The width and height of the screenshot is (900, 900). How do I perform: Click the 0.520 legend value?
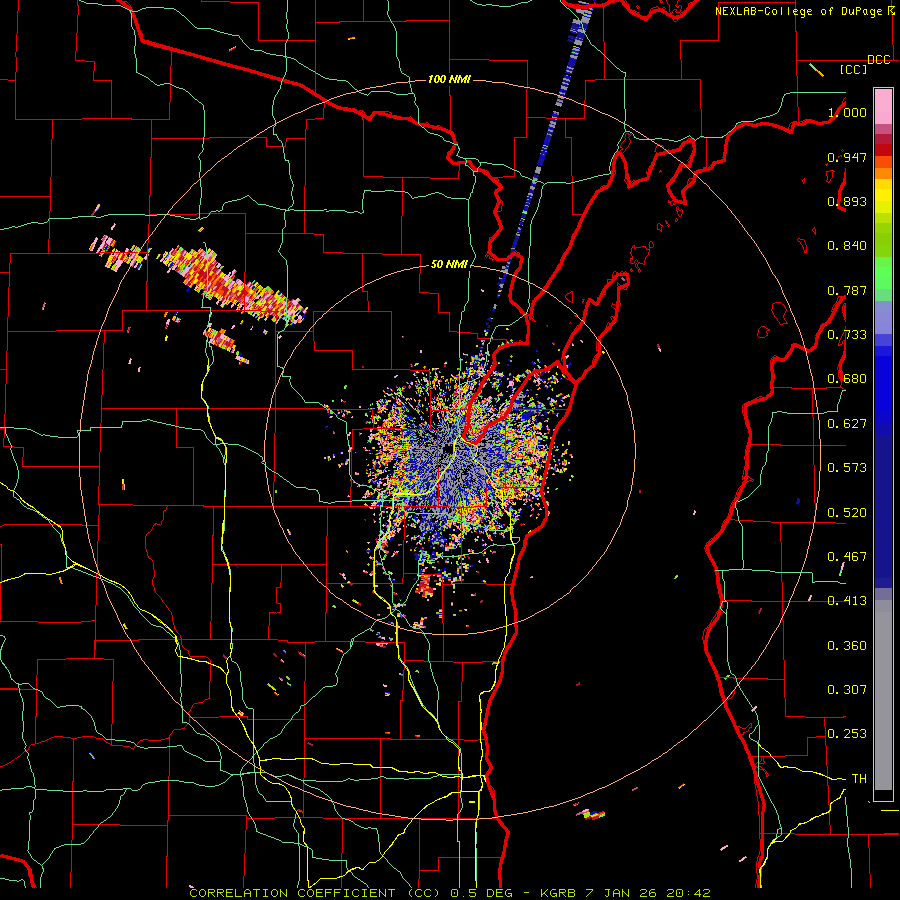click(847, 513)
